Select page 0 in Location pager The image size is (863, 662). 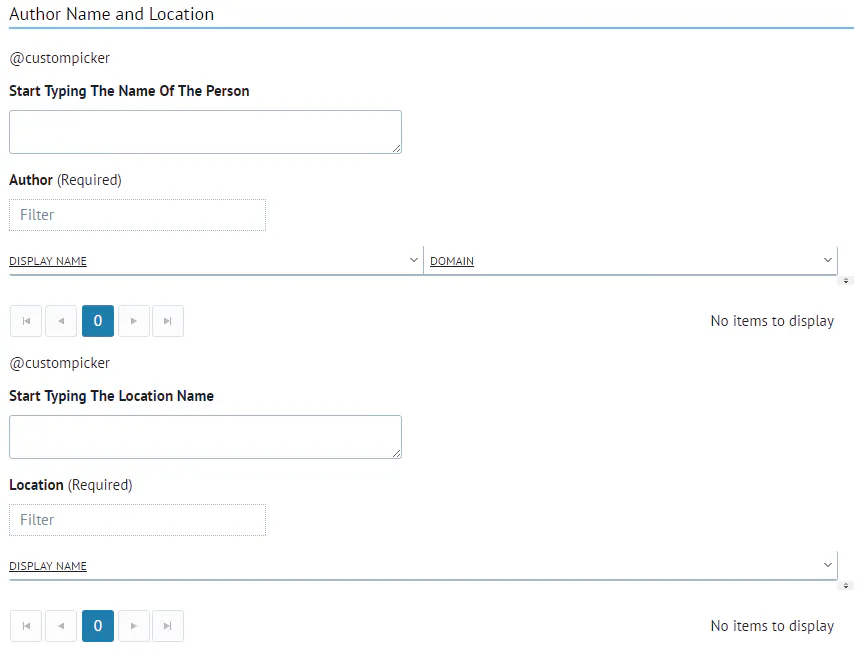tap(98, 626)
